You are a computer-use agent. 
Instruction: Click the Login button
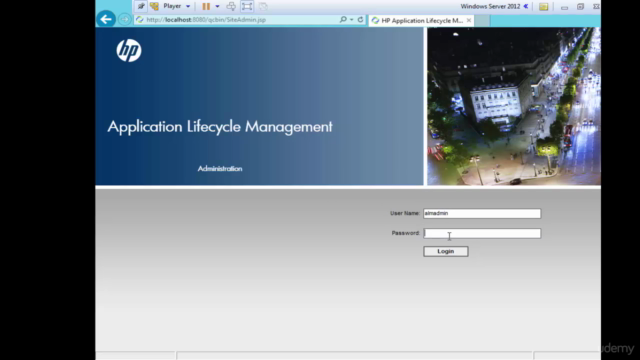point(446,251)
